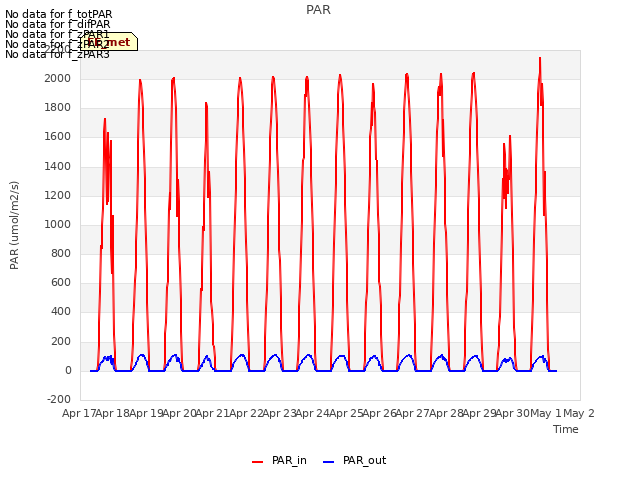The image size is (640, 480).
Task: Click the Apr 18 x-axis label
Action: pos(113,413)
